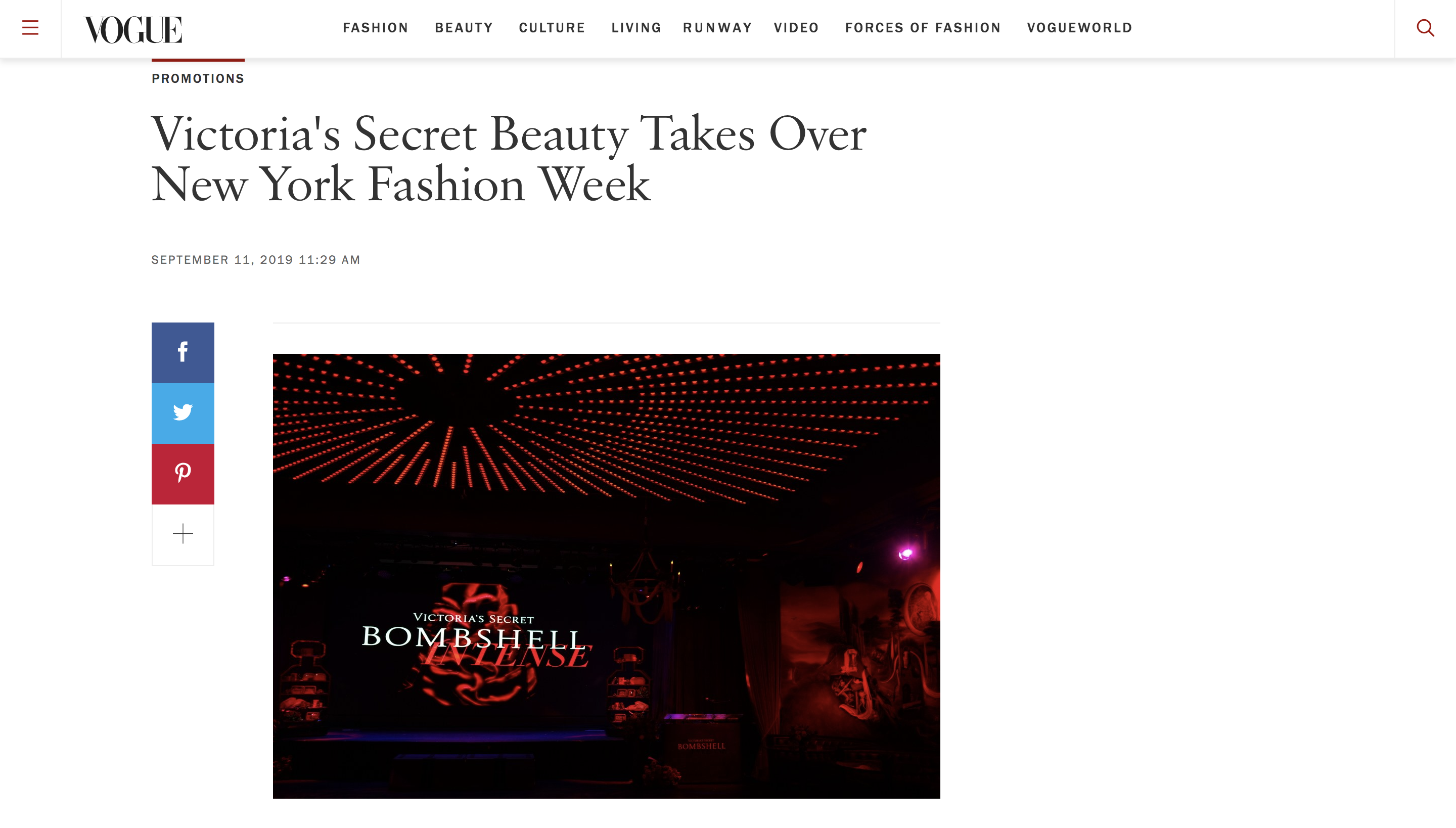This screenshot has width=1456, height=828.
Task: Click the Vogue logo
Action: 132,29
